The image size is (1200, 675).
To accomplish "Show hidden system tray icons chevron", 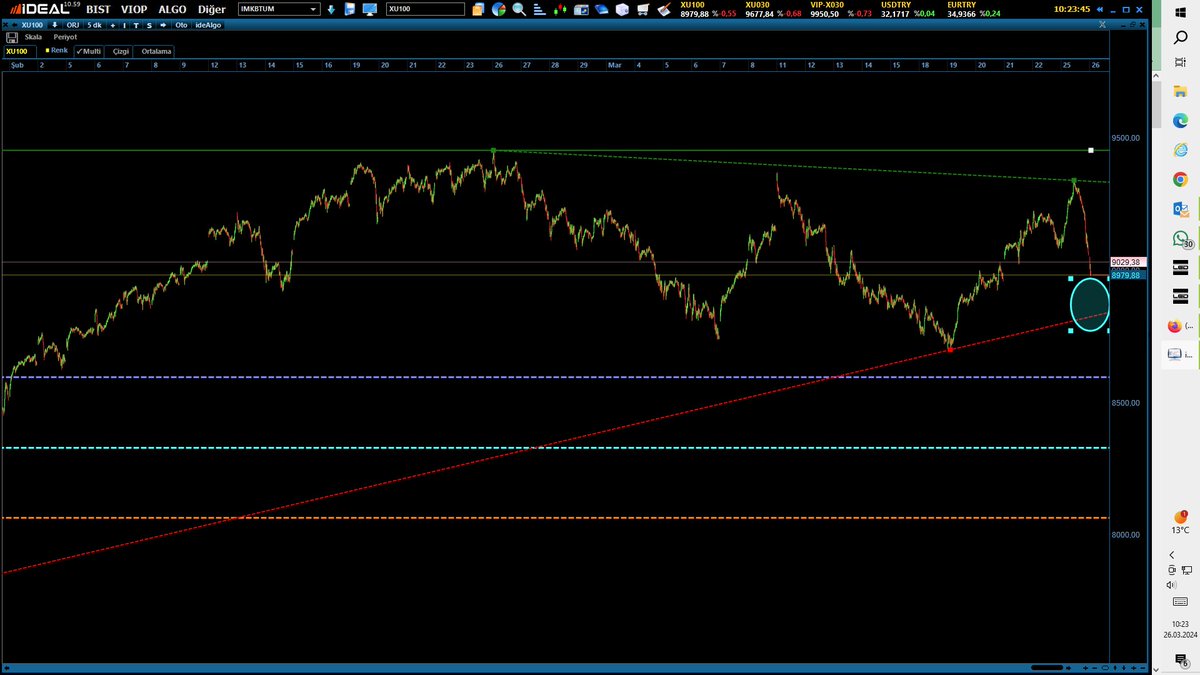I will (1171, 555).
